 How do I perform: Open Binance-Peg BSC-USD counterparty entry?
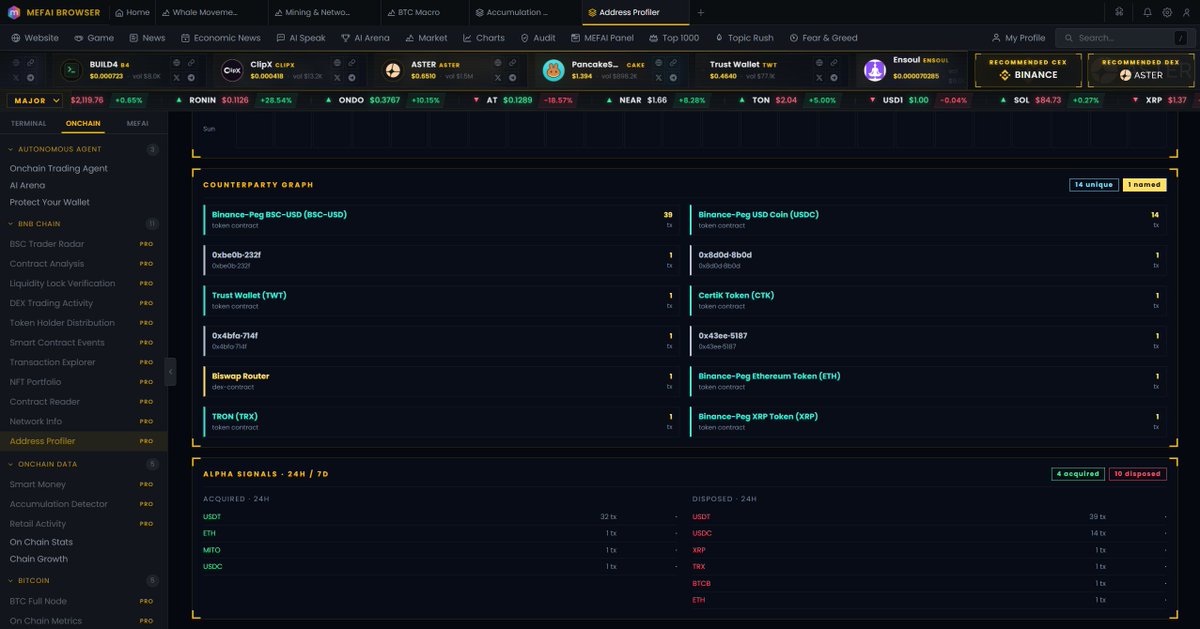click(441, 219)
